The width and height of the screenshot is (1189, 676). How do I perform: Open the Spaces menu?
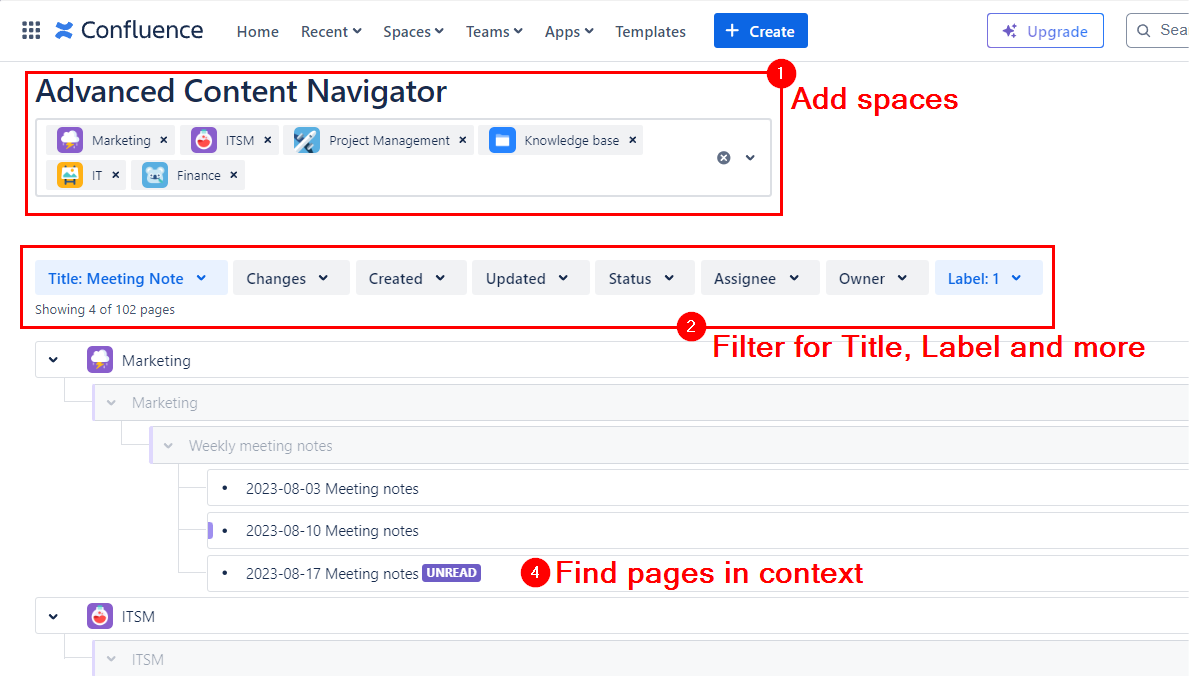(413, 32)
